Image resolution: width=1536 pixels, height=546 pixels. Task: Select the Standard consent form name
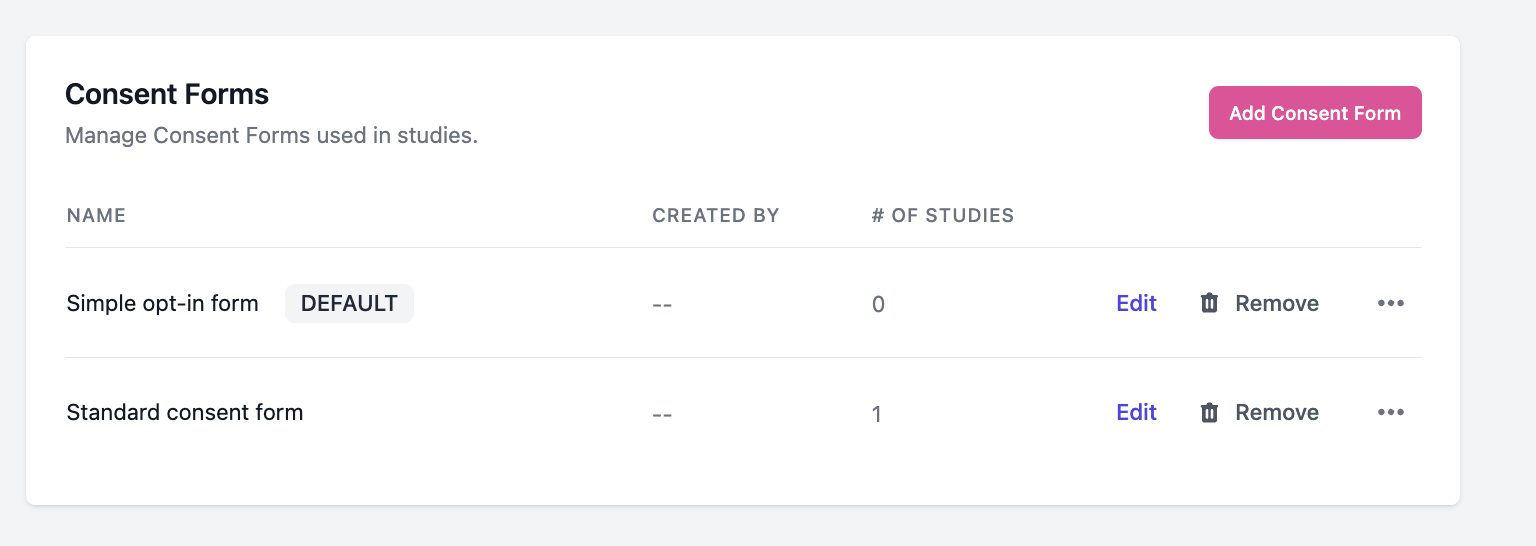184,412
